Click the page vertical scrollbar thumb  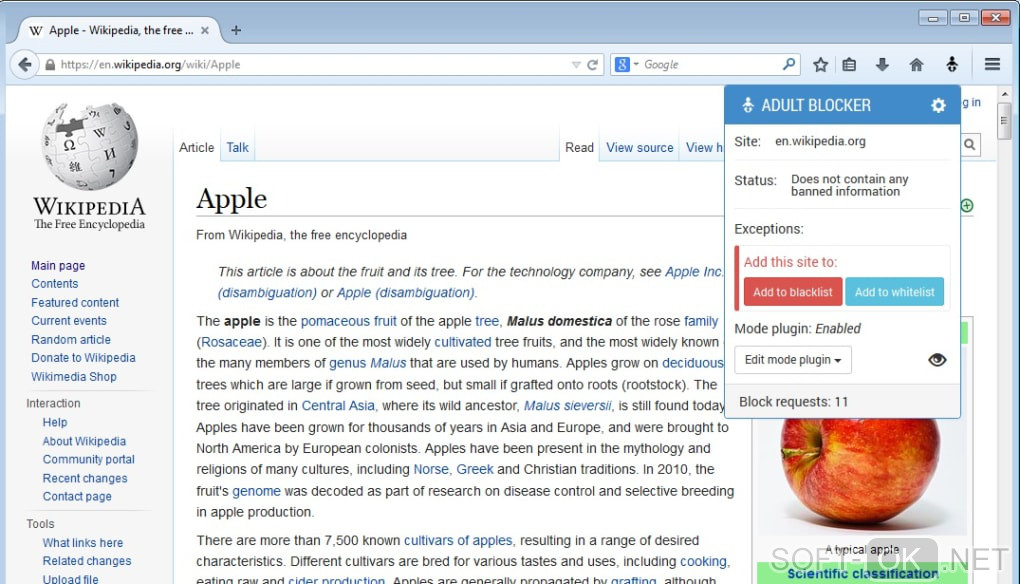coord(1004,120)
